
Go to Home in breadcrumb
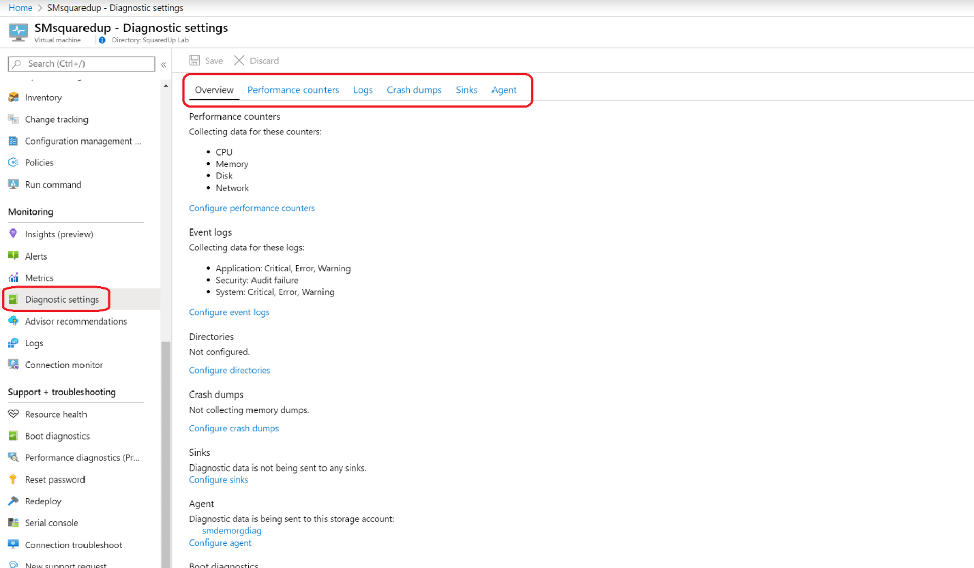point(20,8)
